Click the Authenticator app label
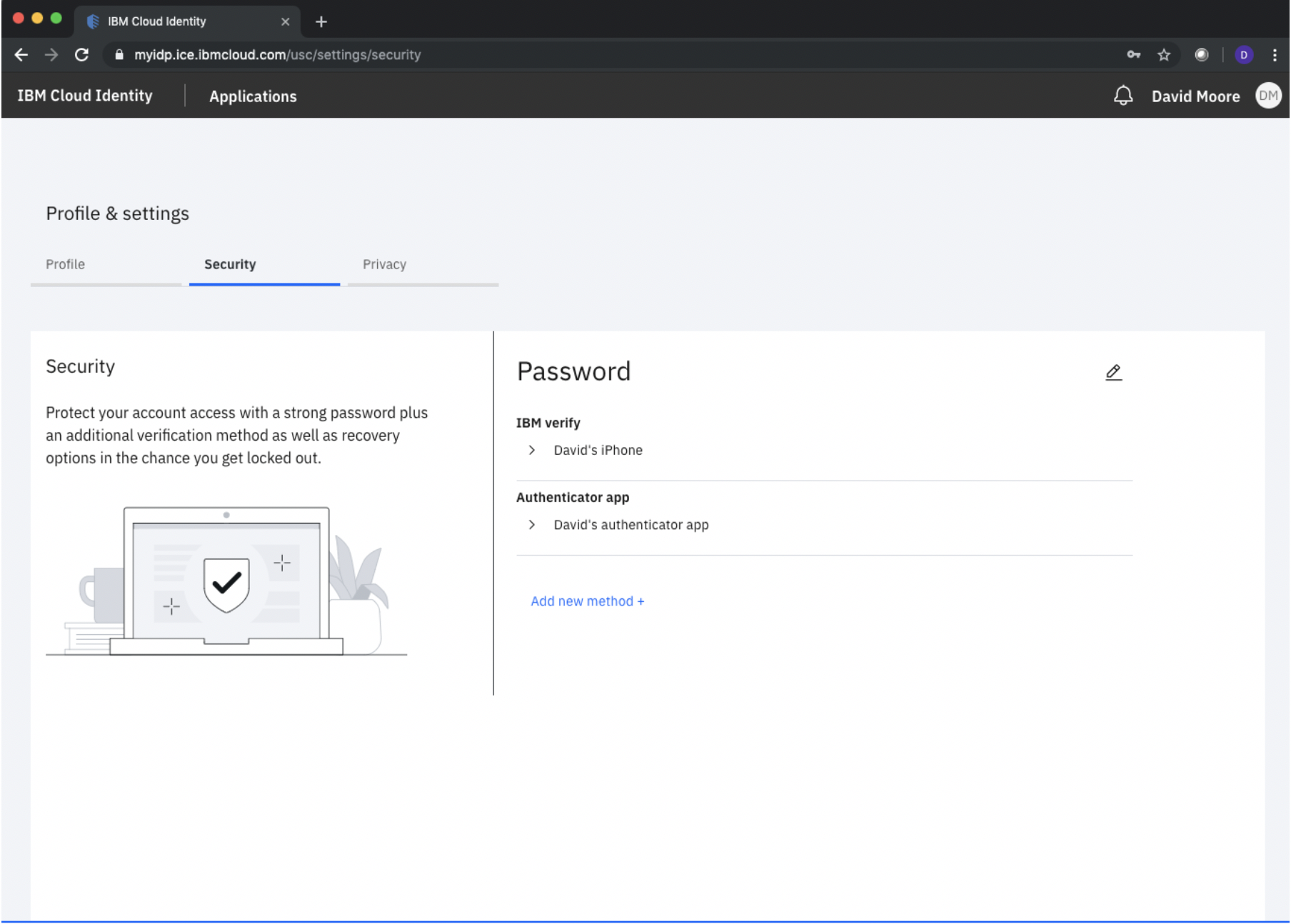The width and height of the screenshot is (1291, 924). (573, 498)
